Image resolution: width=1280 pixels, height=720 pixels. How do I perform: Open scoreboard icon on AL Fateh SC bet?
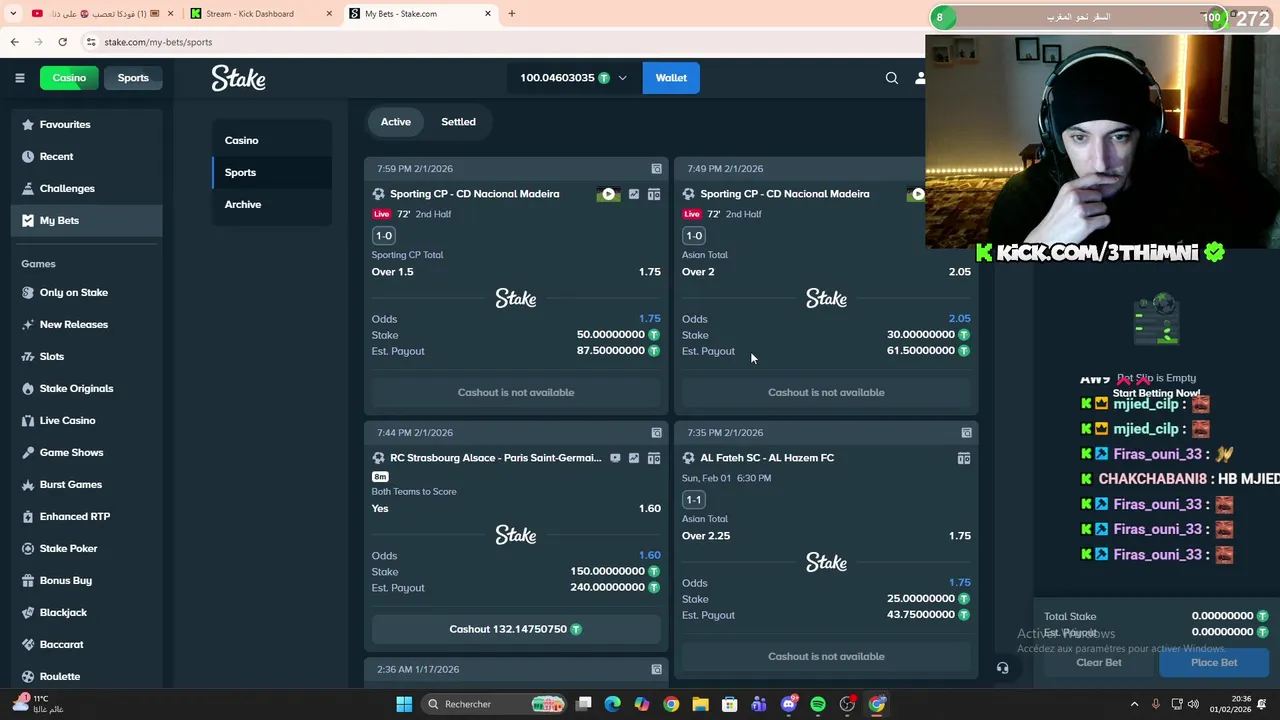tap(964, 458)
